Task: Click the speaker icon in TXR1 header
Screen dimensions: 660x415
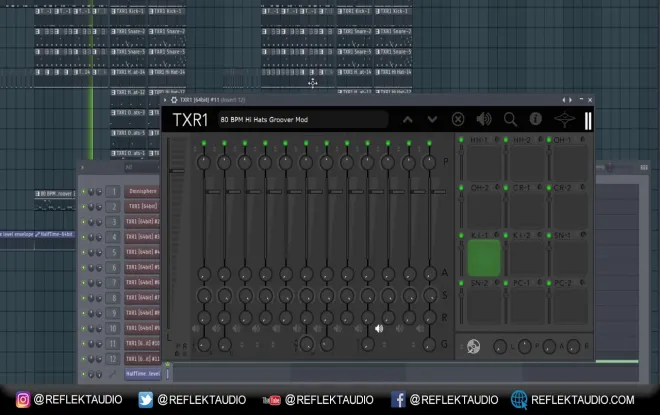Action: [484, 119]
